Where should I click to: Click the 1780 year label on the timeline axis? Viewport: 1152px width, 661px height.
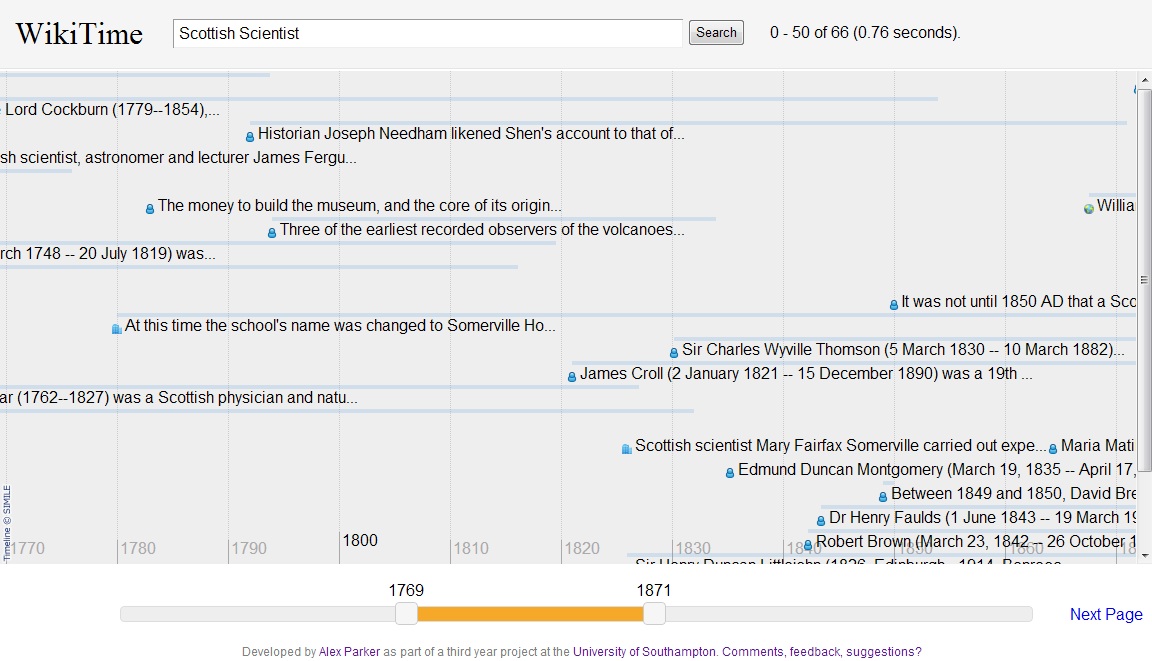138,549
